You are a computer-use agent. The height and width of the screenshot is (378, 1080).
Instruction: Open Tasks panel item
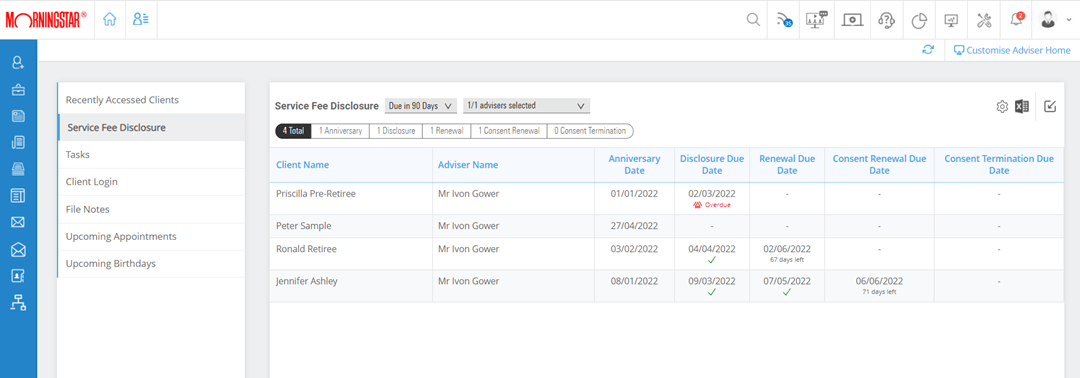(152, 155)
